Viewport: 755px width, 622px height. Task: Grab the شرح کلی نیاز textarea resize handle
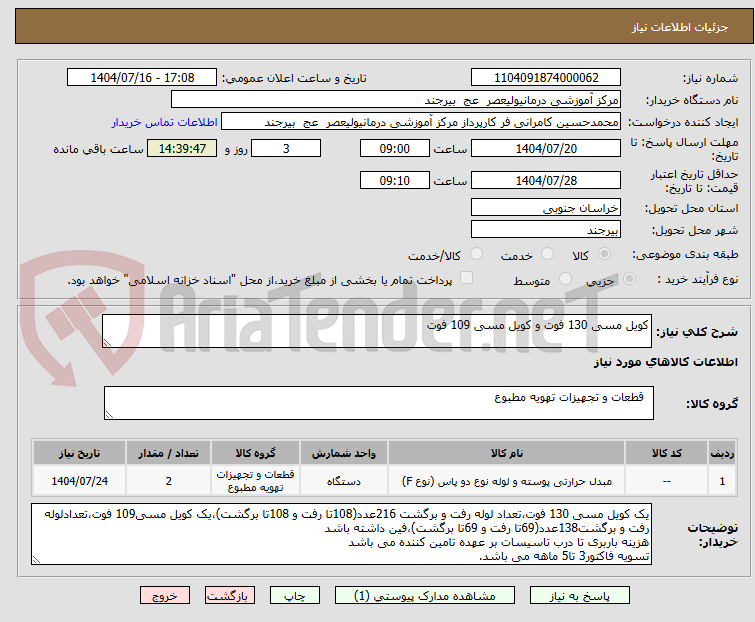(107, 343)
